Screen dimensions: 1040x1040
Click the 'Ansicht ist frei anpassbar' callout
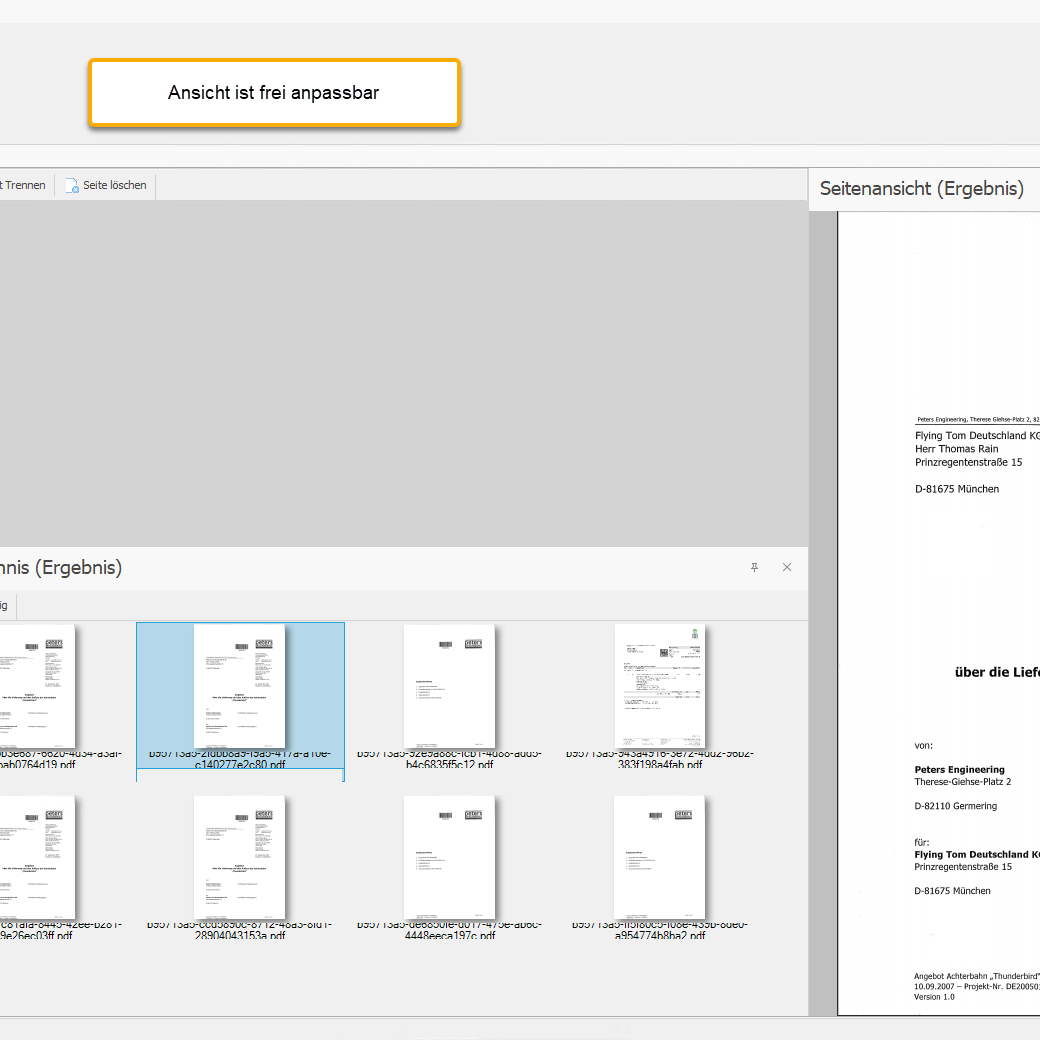pyautogui.click(x=274, y=93)
